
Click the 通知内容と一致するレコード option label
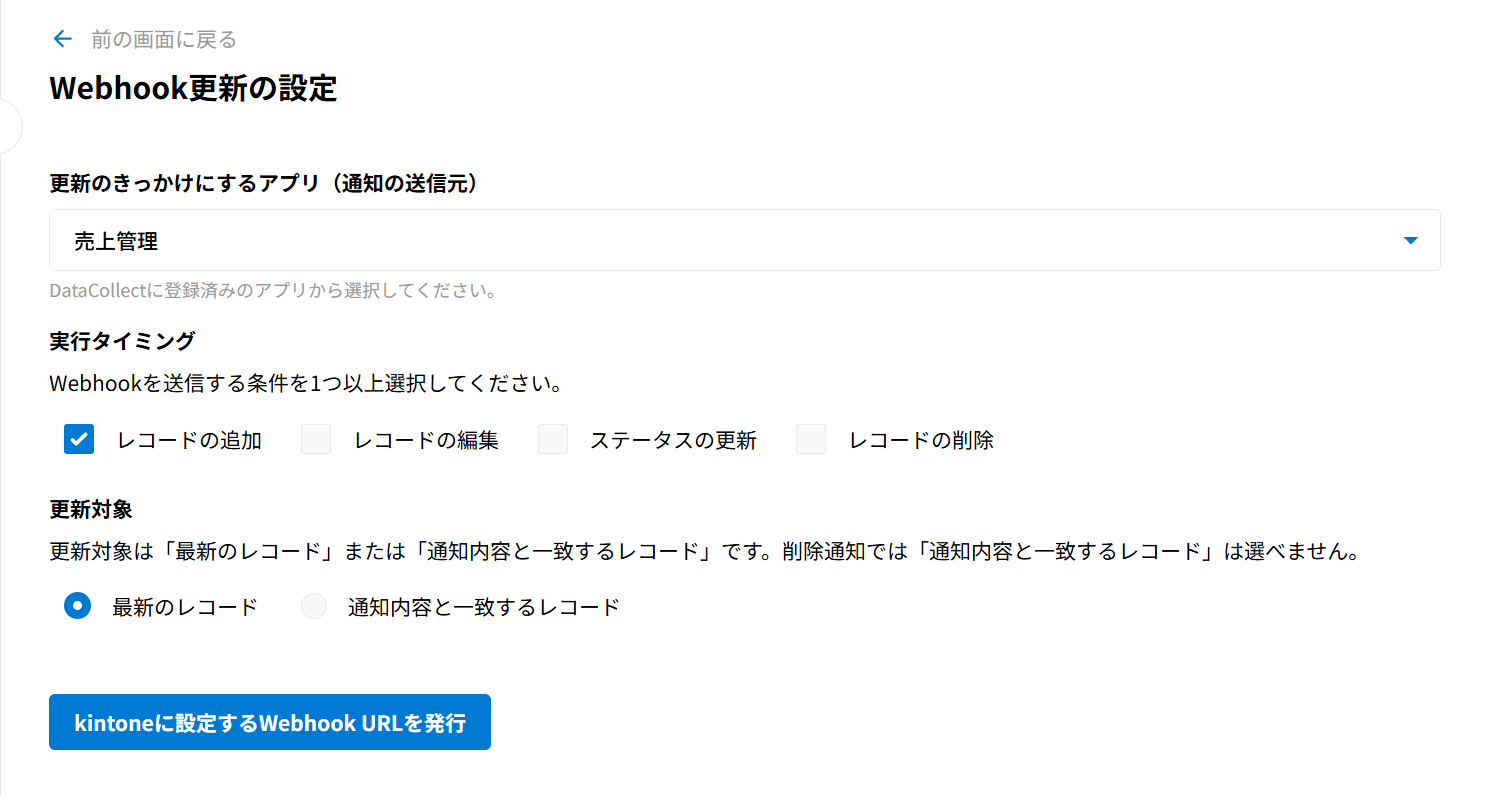[484, 607]
